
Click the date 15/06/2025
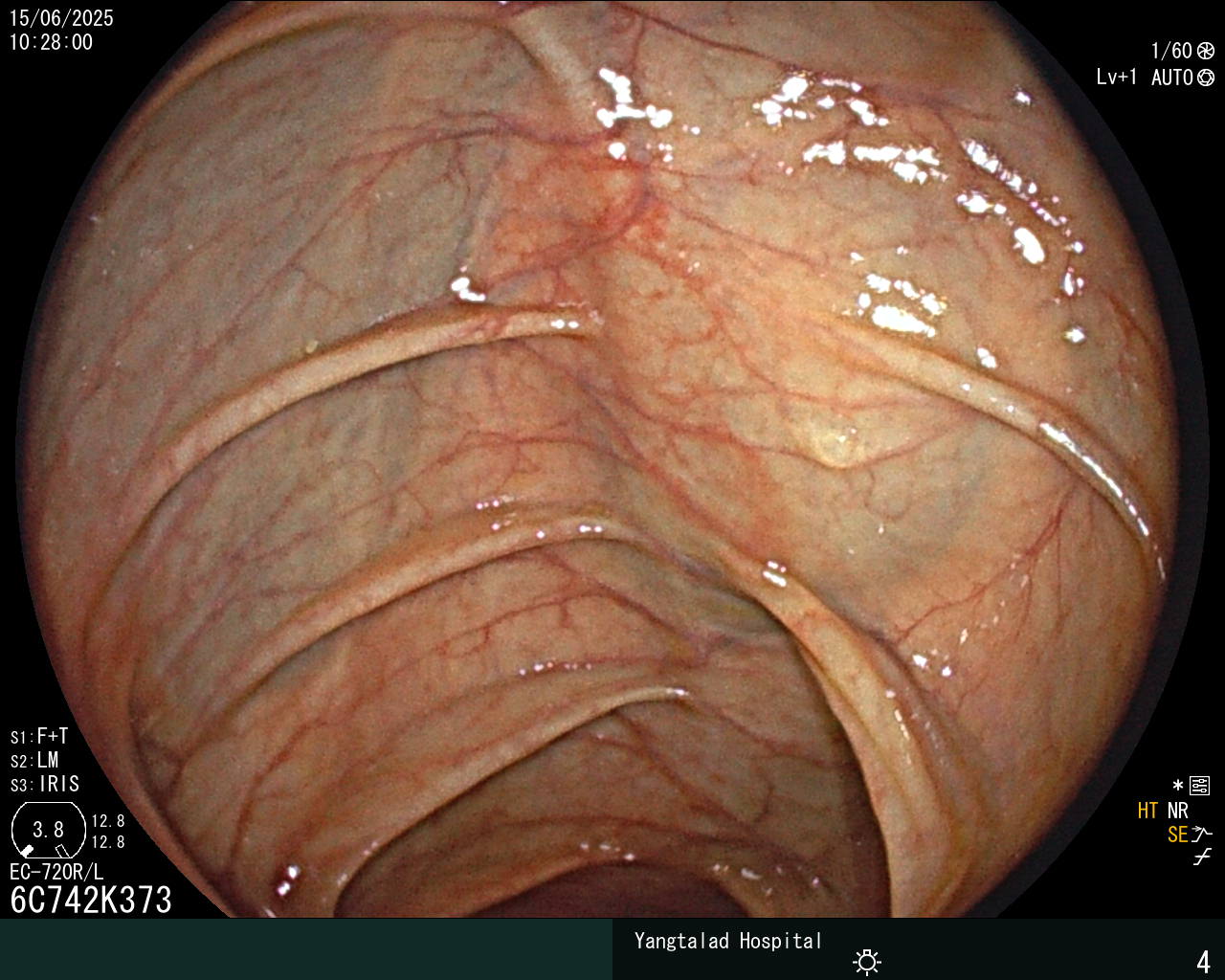[61, 18]
